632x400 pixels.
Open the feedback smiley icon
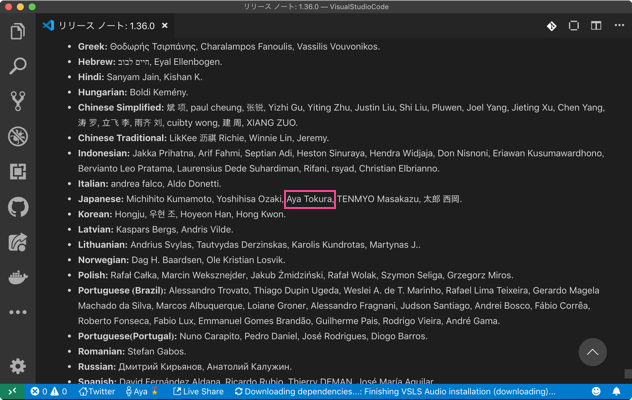coord(596,391)
